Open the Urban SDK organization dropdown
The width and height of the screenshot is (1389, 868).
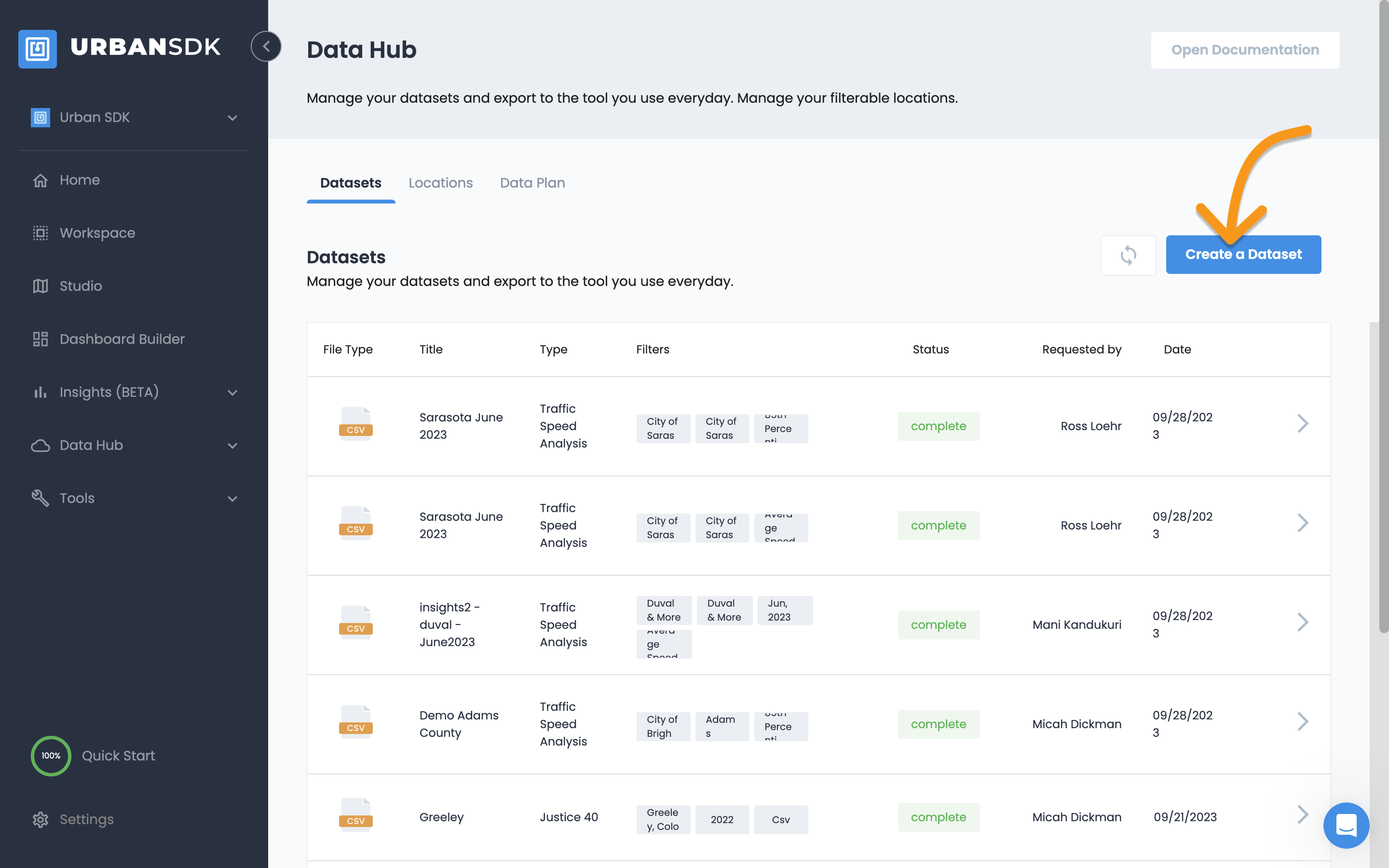pyautogui.click(x=134, y=118)
